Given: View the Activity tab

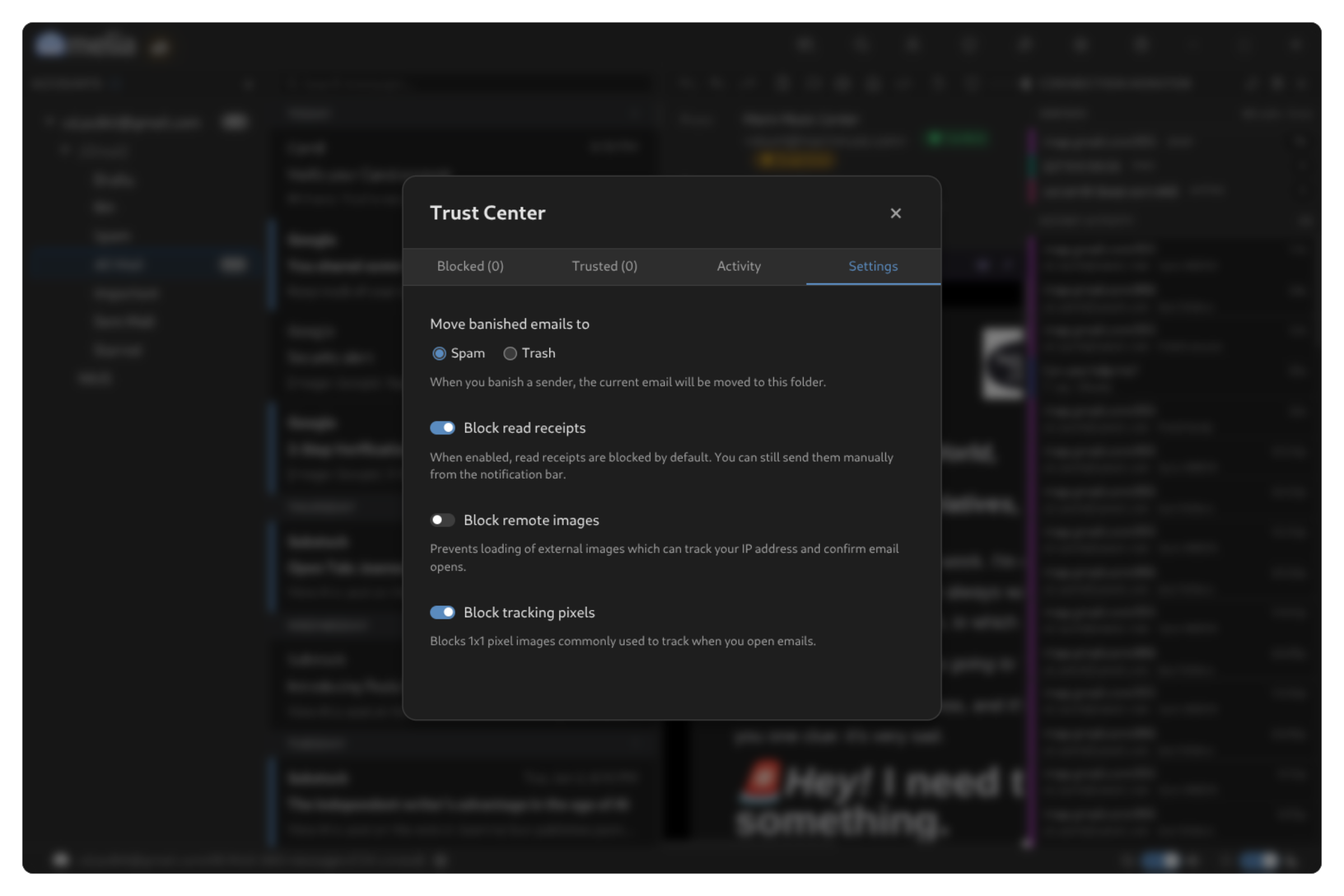Looking at the screenshot, I should click(x=739, y=267).
